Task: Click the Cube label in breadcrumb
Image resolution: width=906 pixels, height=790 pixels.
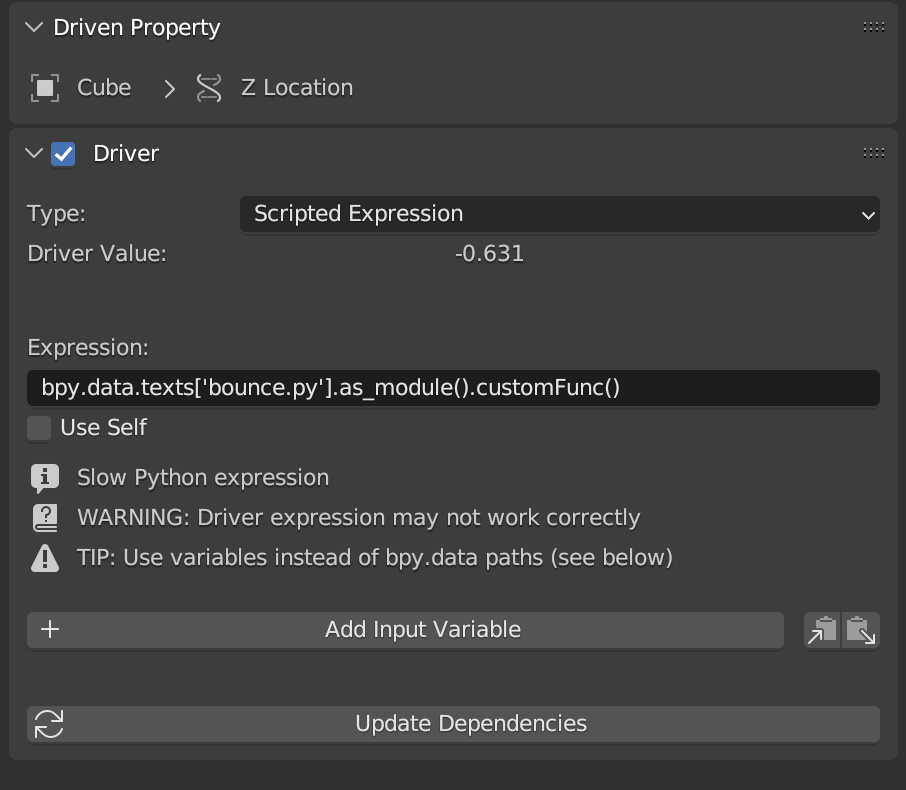Action: [104, 88]
